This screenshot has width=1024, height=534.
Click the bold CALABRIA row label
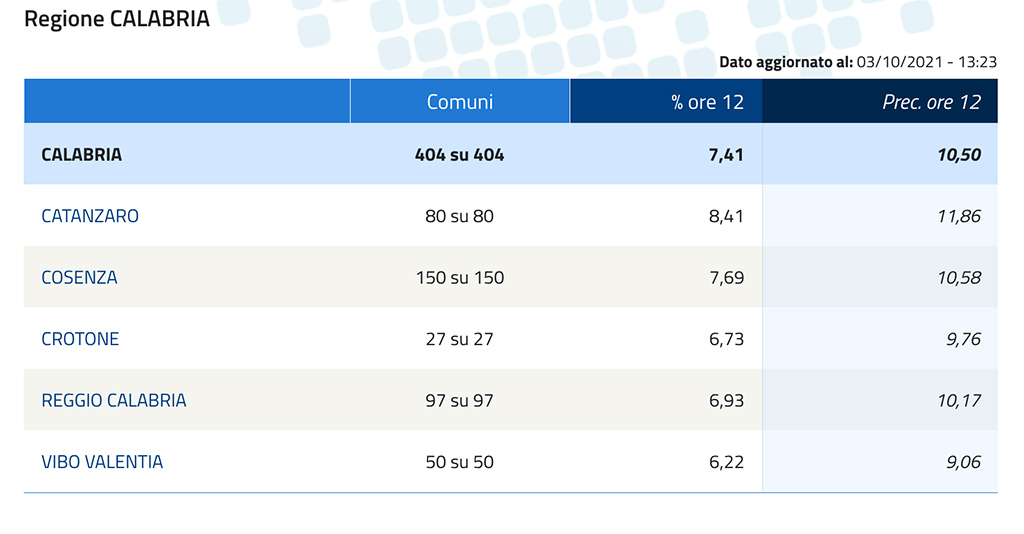(82, 155)
